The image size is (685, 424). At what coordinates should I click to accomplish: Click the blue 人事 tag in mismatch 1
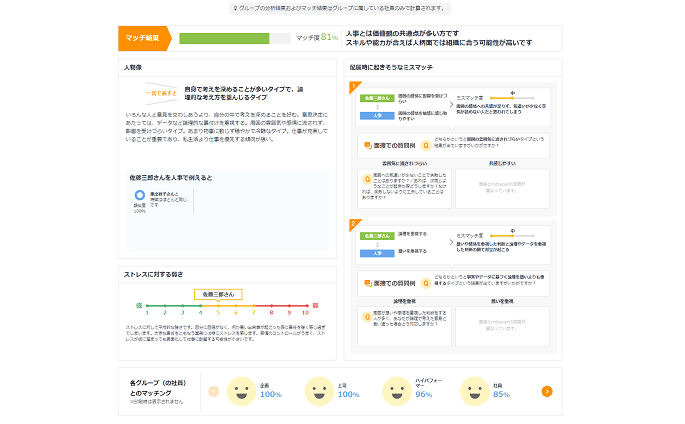[x=377, y=116]
